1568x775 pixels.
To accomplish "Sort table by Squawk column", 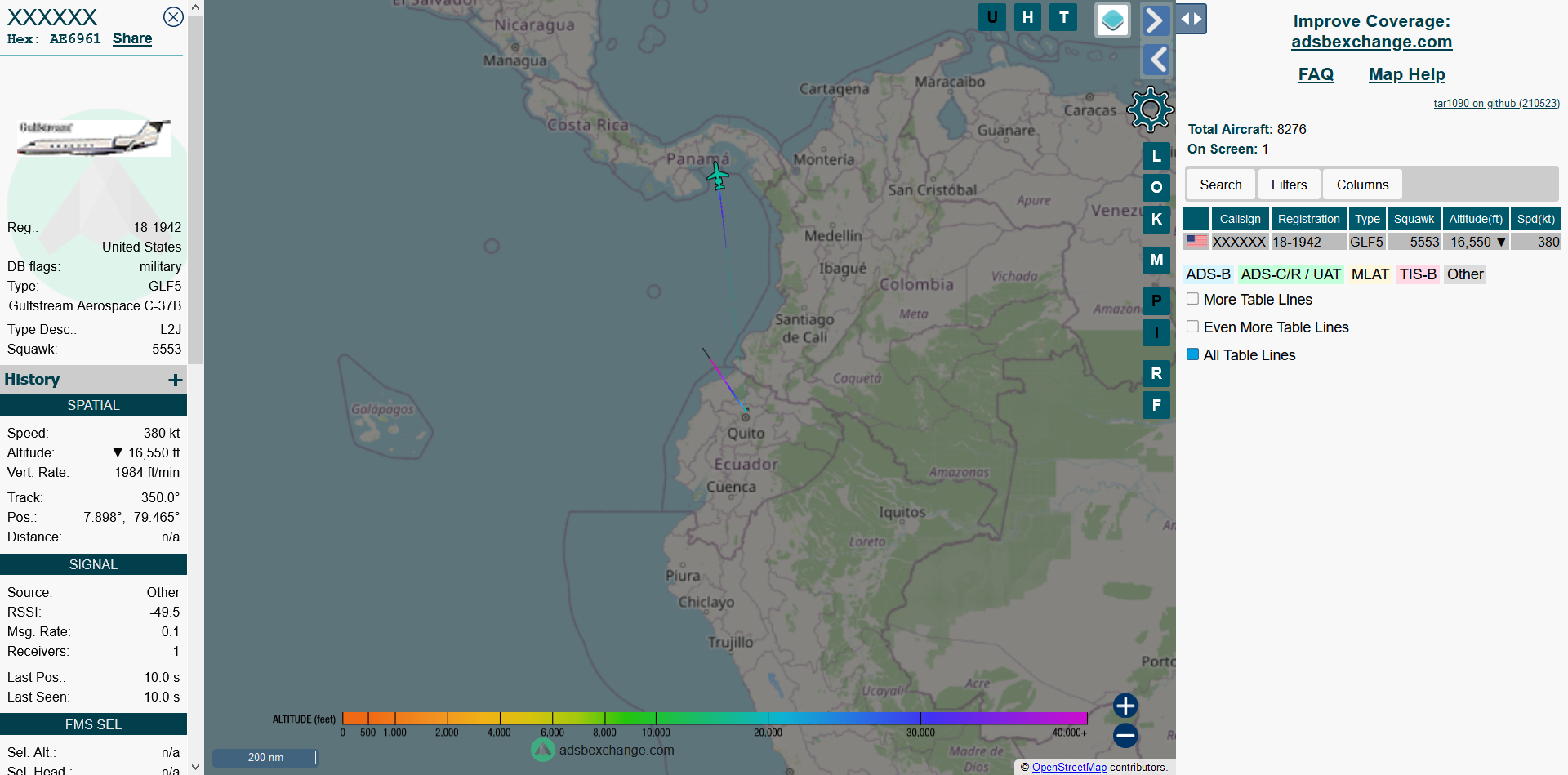I will pyautogui.click(x=1414, y=219).
